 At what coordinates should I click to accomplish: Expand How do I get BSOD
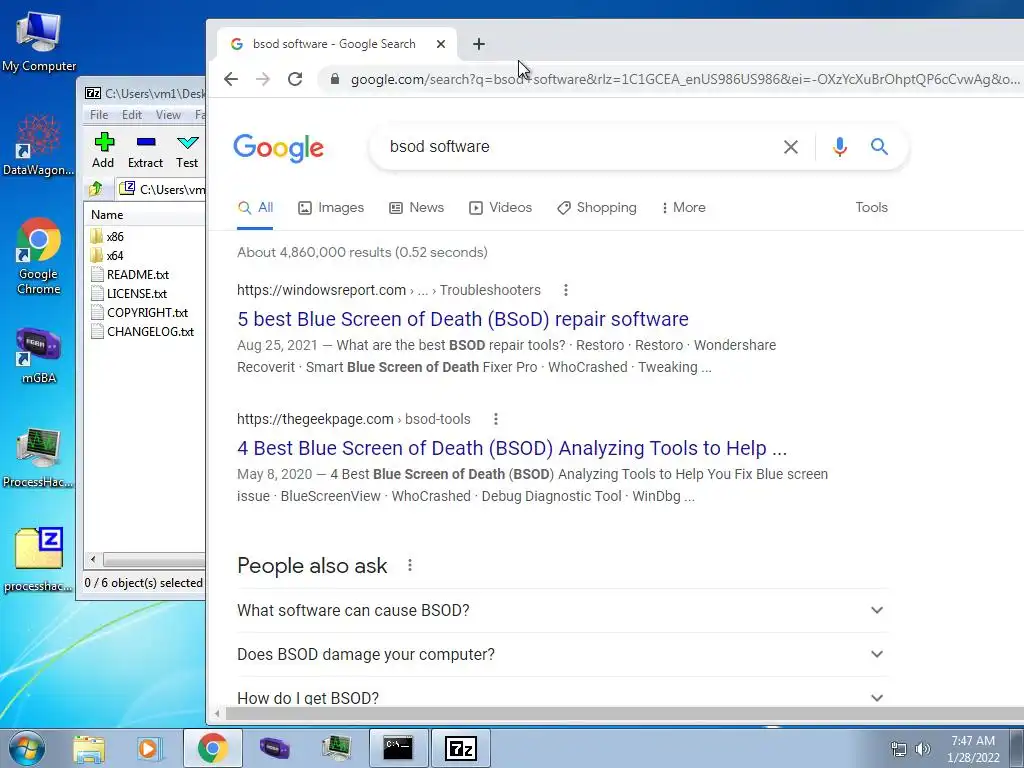pos(562,698)
